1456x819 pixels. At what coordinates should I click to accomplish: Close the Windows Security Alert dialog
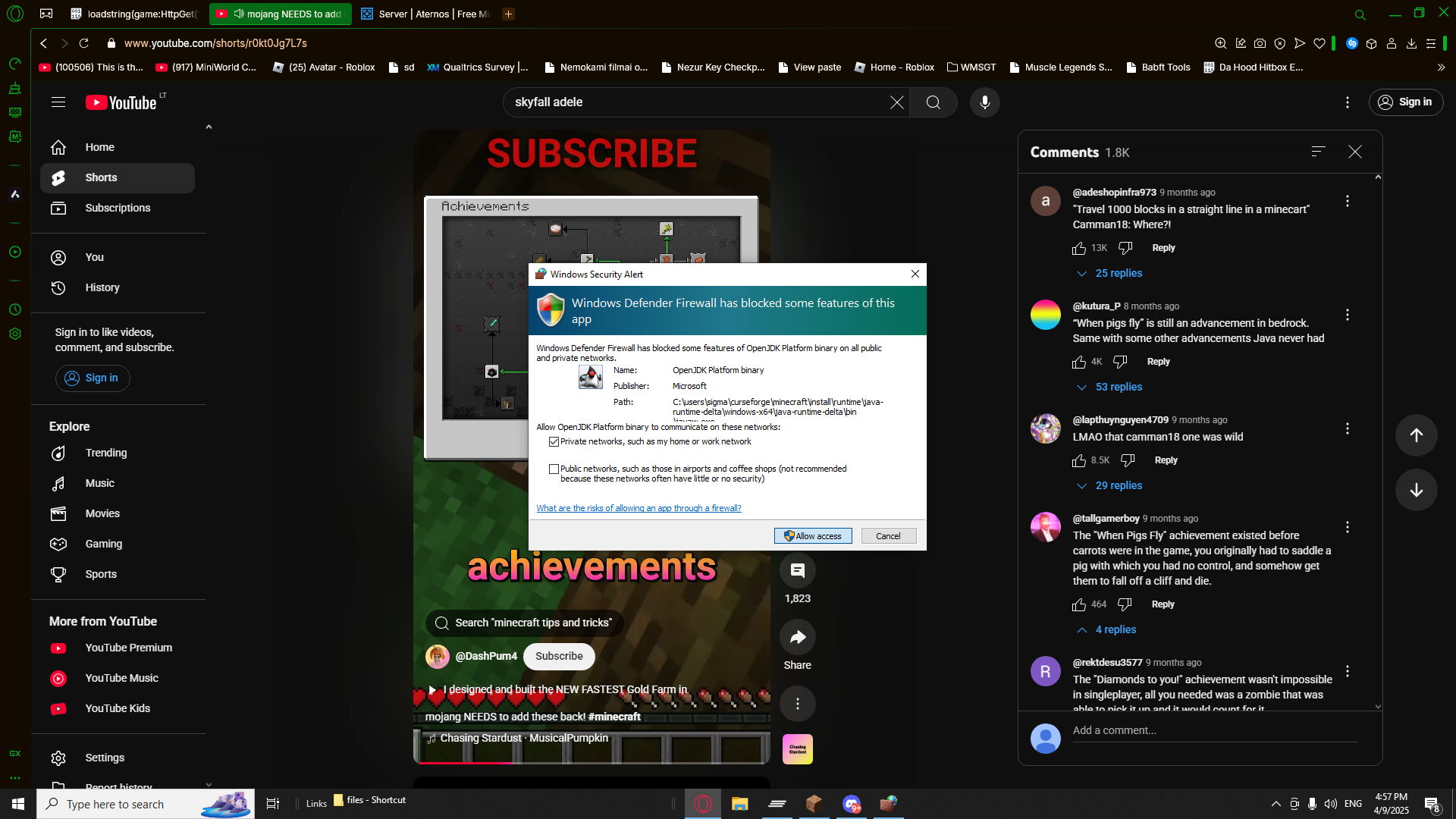915,274
